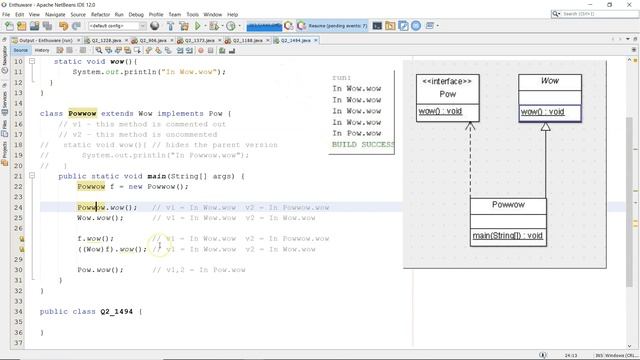Click the red breakpoint icon in editor toolbar
Screen dimensions: 640x360
tap(200, 50)
